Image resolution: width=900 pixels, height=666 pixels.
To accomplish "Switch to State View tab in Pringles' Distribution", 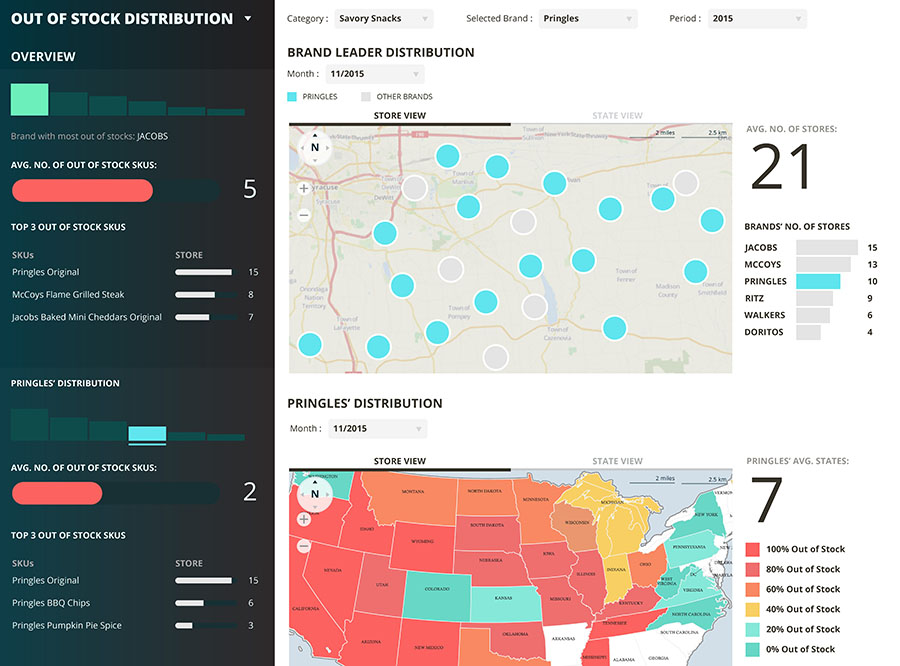I will pos(618,461).
